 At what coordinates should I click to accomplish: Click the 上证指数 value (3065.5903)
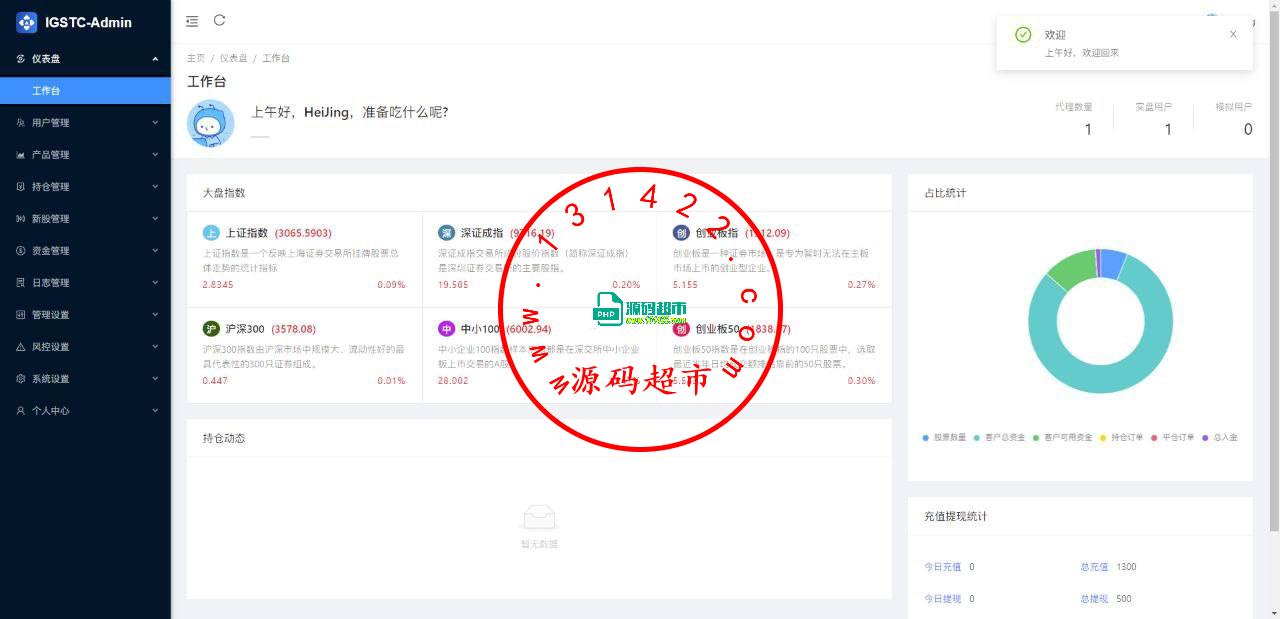302,233
